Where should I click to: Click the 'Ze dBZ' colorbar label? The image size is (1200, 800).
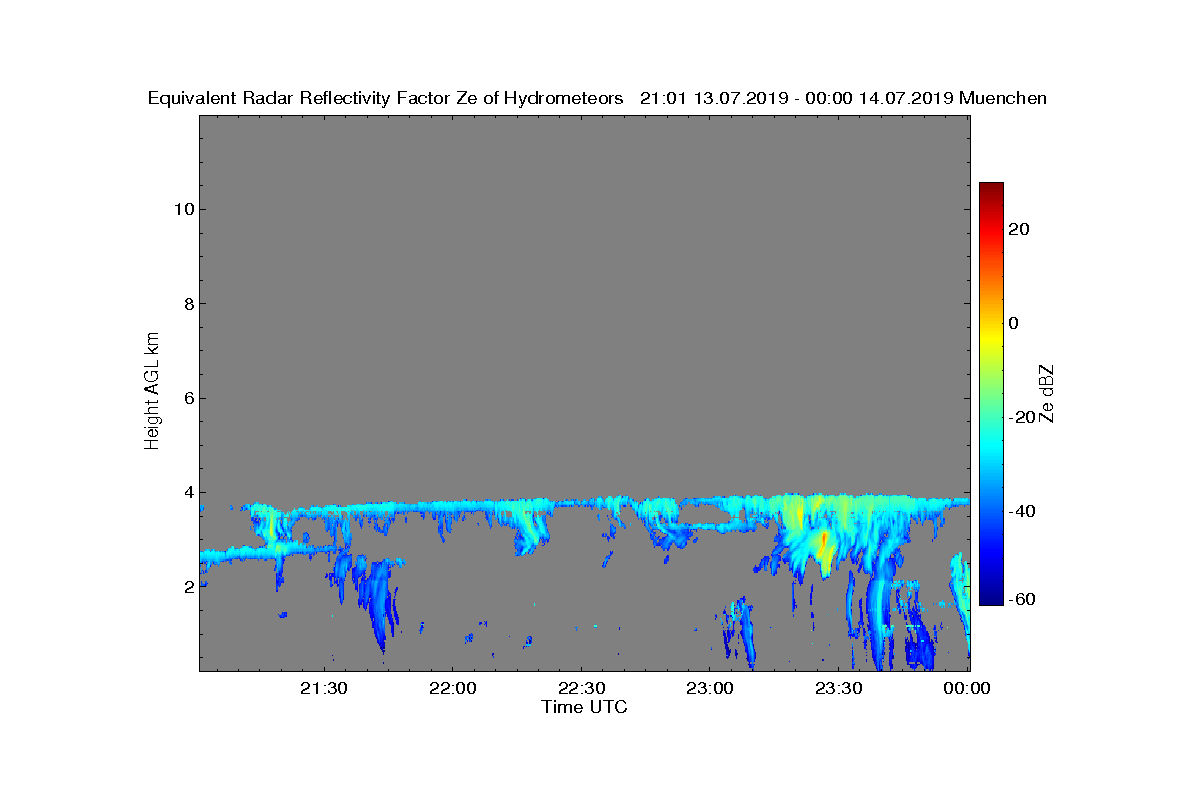pos(1047,394)
